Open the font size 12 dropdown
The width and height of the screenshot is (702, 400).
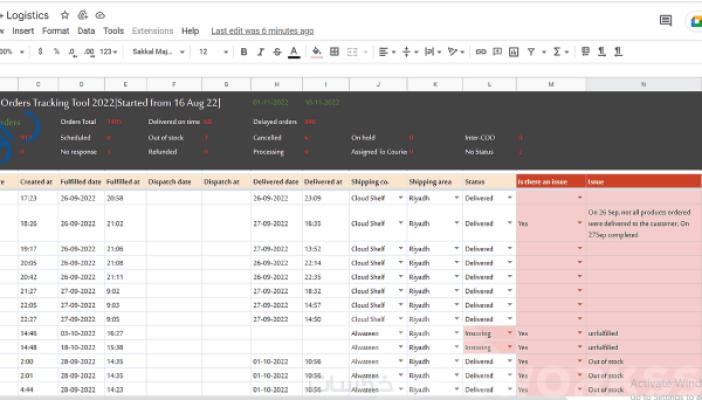point(213,52)
